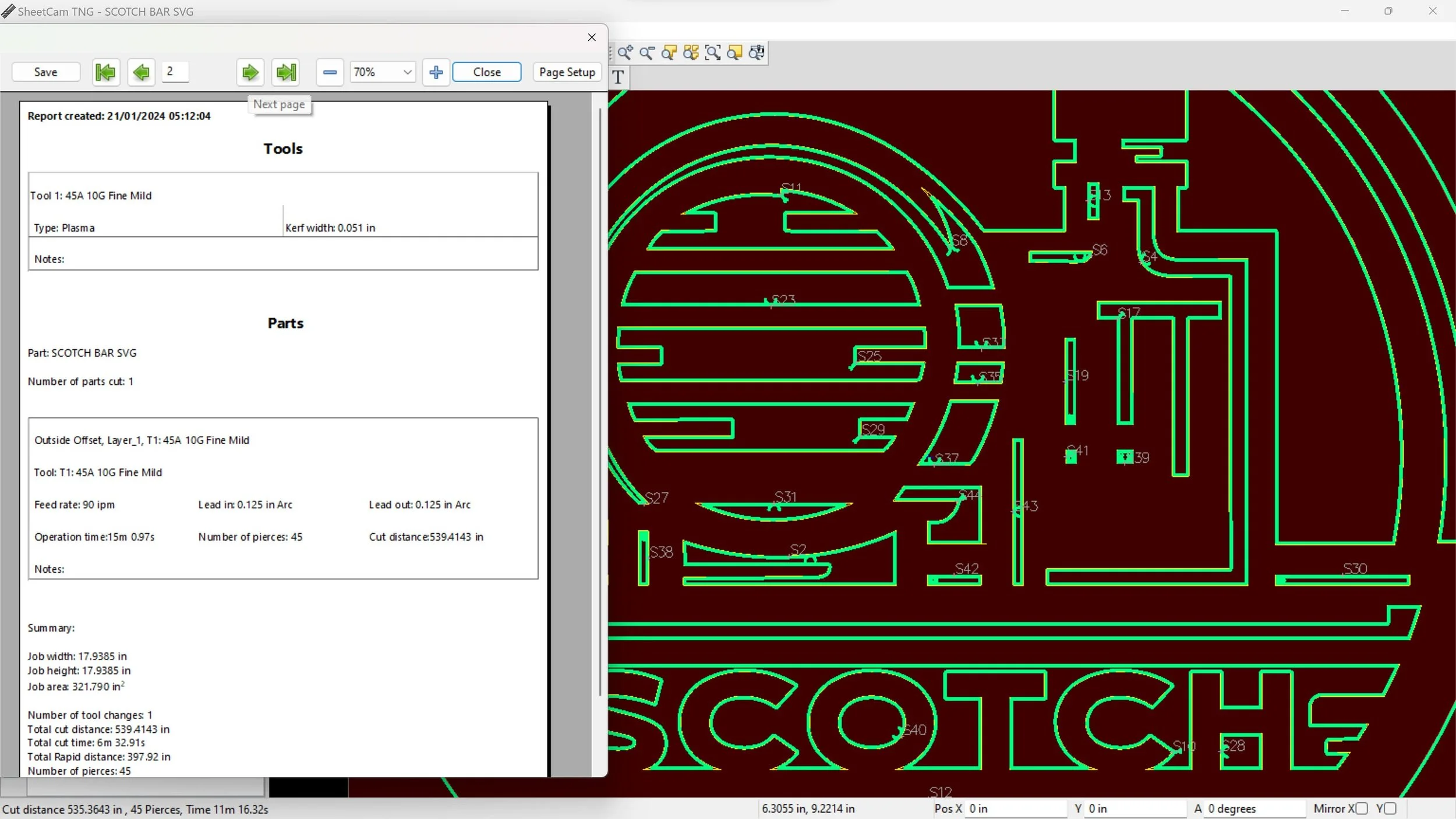This screenshot has width=1456, height=819.
Task: Activate the zoom to window tool
Action: (712, 53)
